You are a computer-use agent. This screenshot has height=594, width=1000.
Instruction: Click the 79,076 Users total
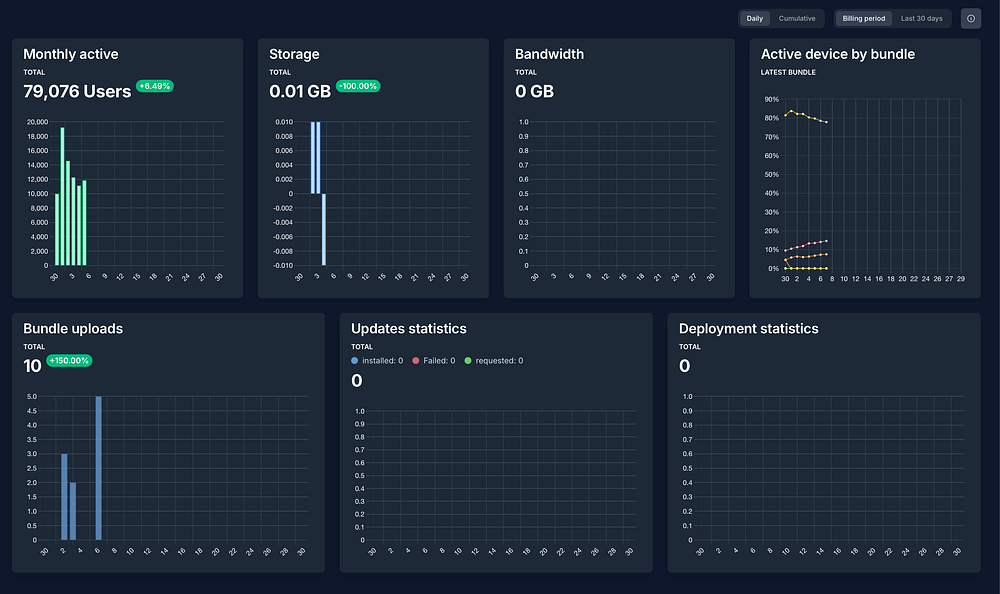coord(77,91)
